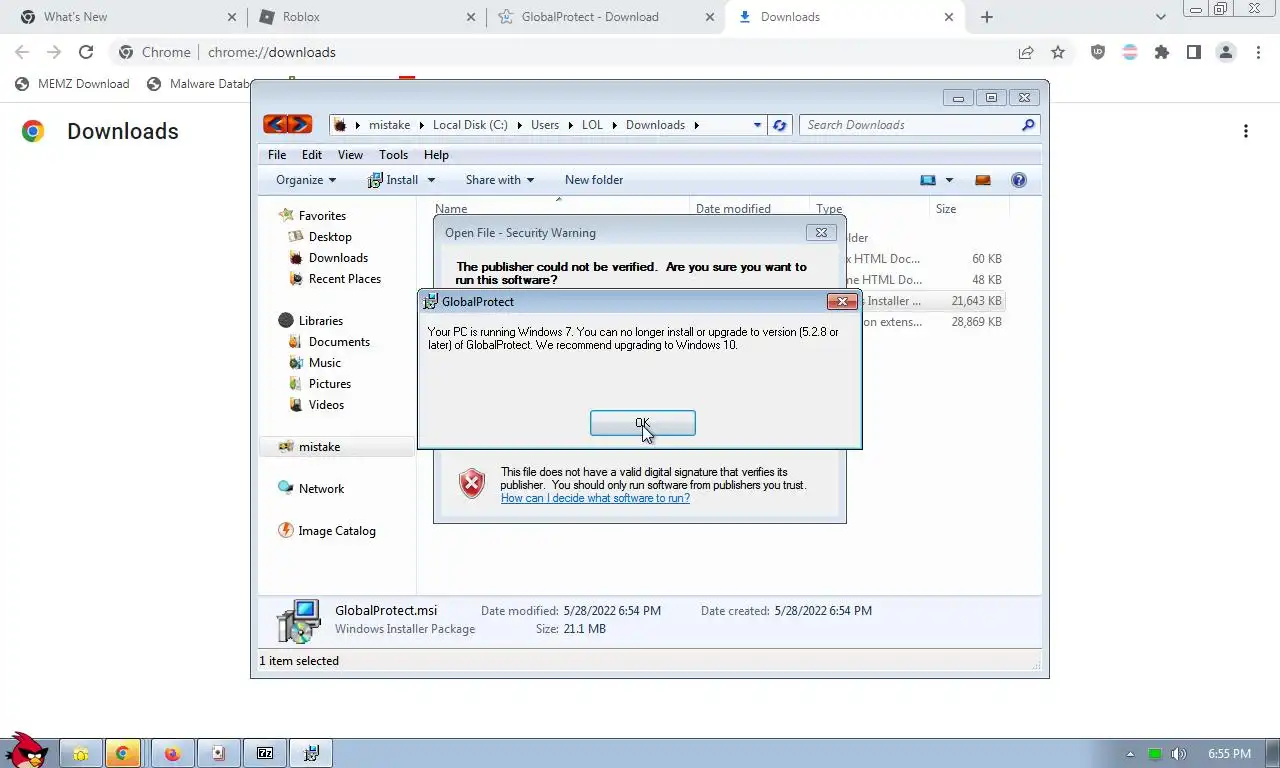The width and height of the screenshot is (1280, 768).
Task: Toggle the Explorer preview pane icon
Action: (983, 180)
